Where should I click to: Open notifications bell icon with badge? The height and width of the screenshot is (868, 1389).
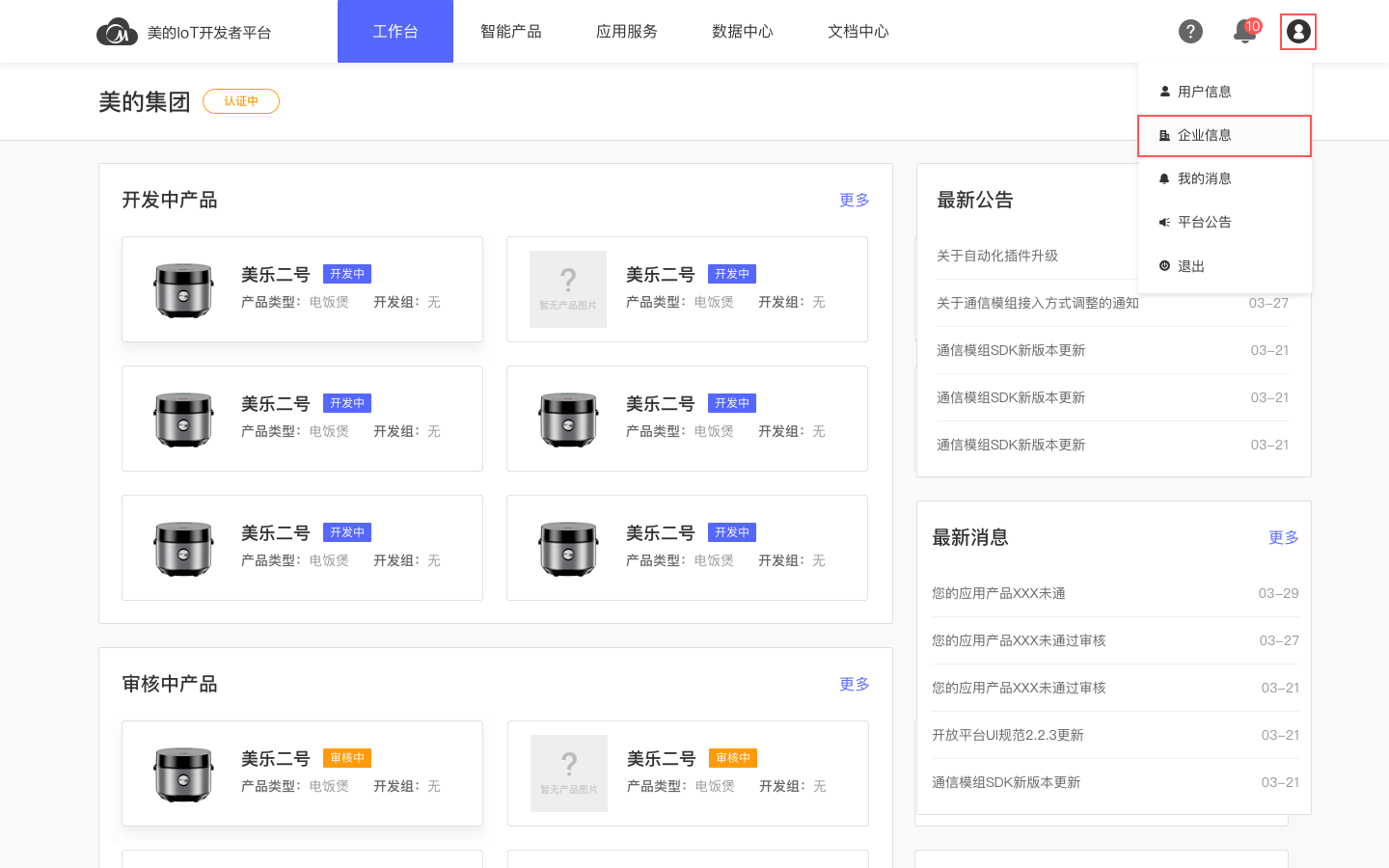pos(1245,31)
